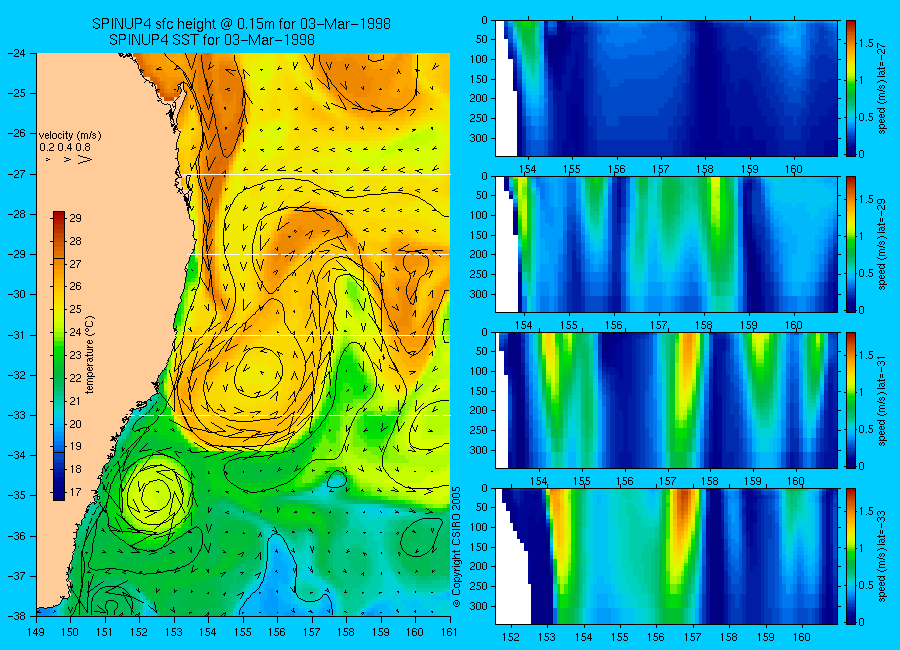Viewport: 900px width, 650px height.
Task: Click the -34 latitude label on the map axis
Action: pyautogui.click(x=17, y=455)
